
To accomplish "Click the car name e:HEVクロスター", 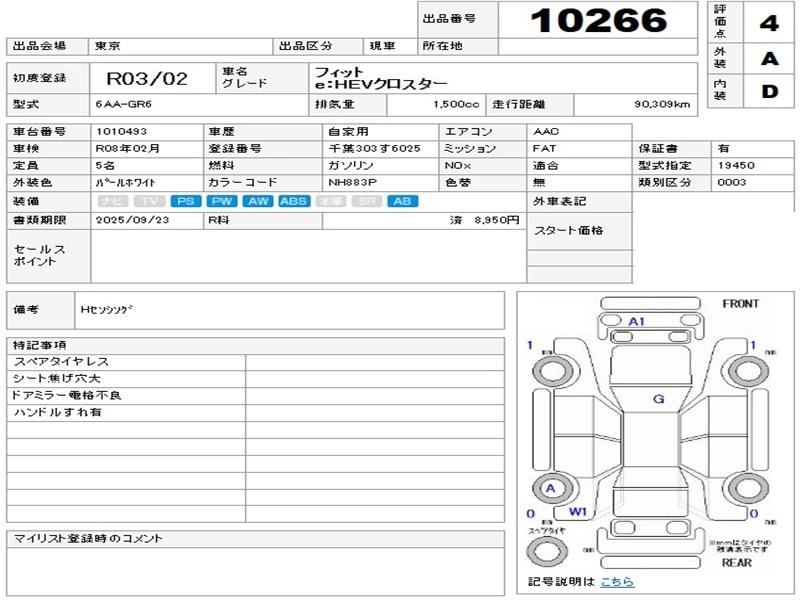I will pyautogui.click(x=381, y=84).
